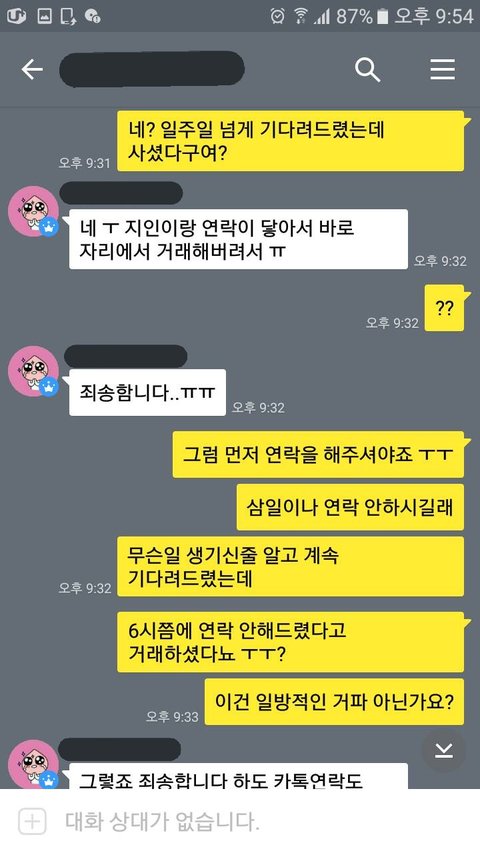The image size is (480, 853).
Task: Tap the Wi-Fi status icon
Action: click(x=300, y=16)
